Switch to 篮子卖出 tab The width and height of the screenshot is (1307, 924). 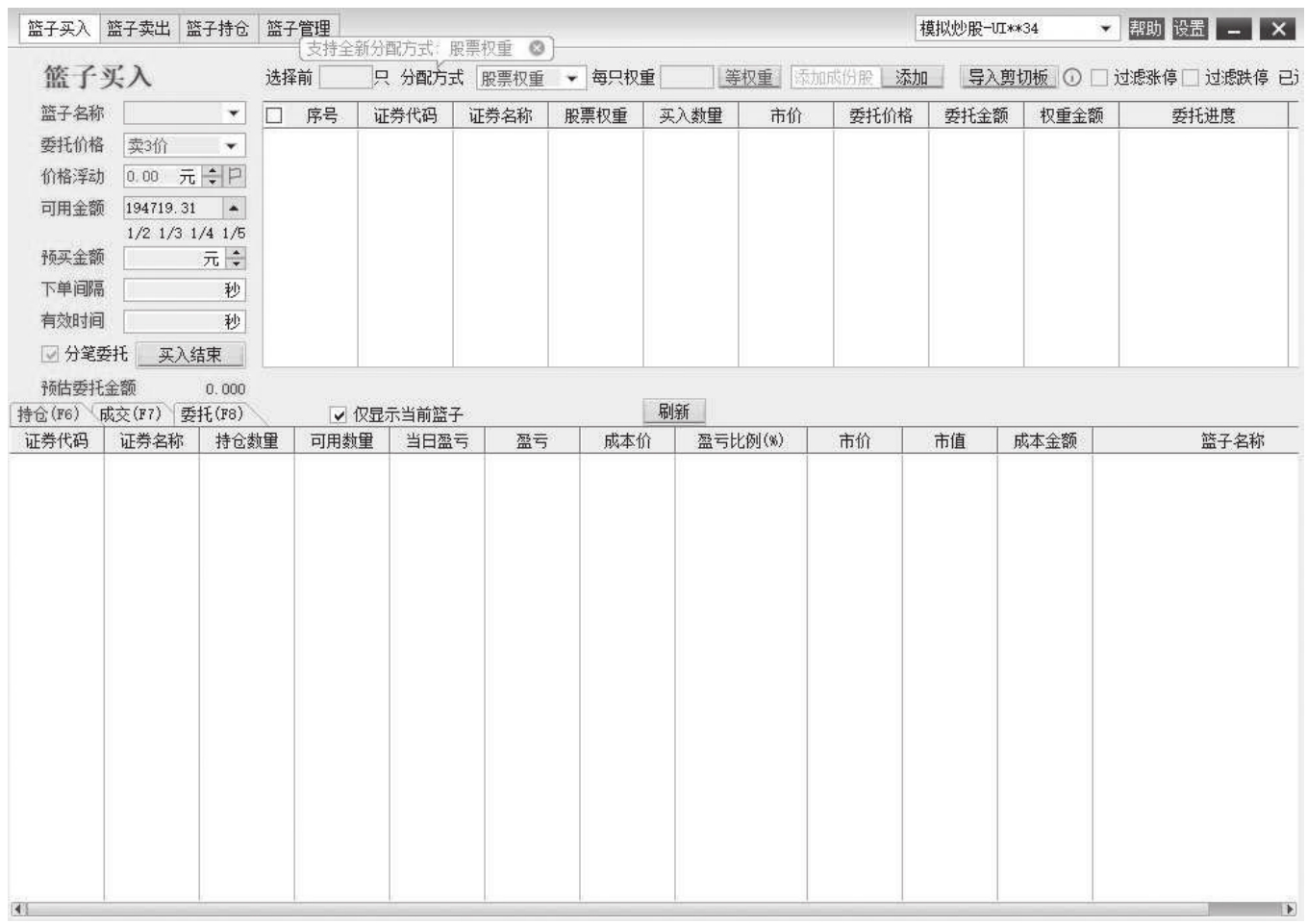click(138, 29)
